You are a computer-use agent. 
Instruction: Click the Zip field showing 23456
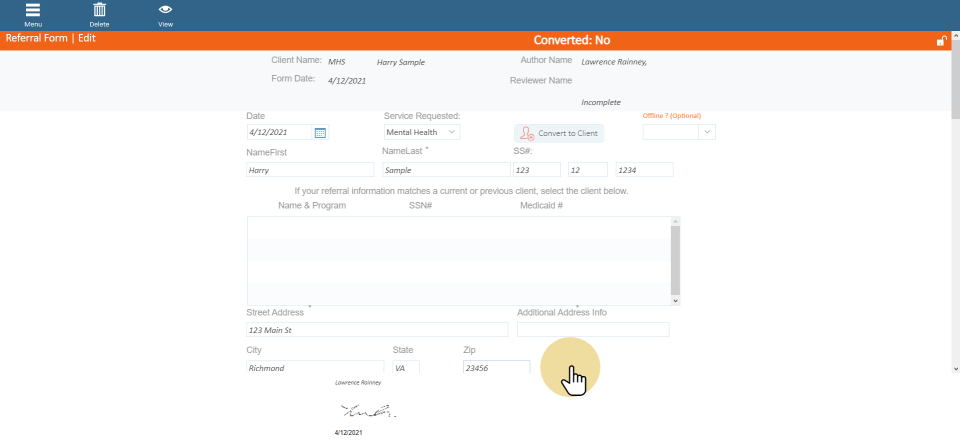[x=496, y=367]
